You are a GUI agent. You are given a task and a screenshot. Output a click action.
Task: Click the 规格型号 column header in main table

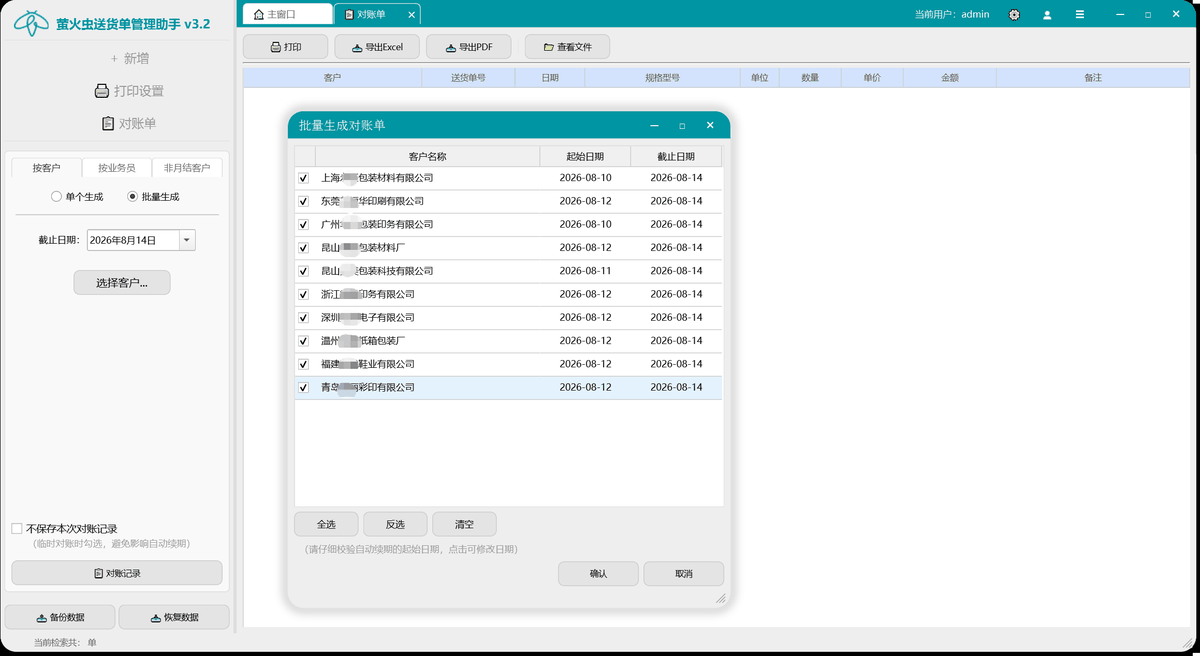(x=662, y=77)
